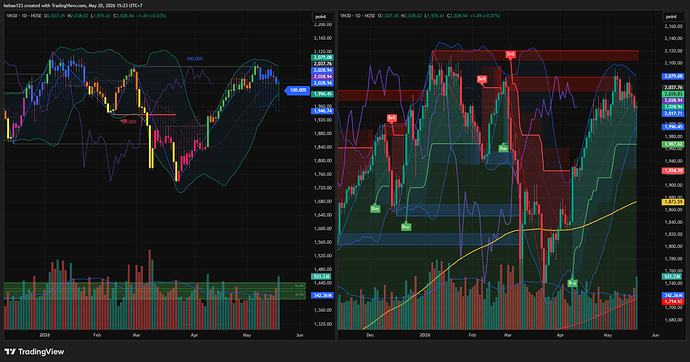Image resolution: width=690 pixels, height=362 pixels.
Task: Click the blue 100.00% callout on left price axis
Action: [297, 90]
